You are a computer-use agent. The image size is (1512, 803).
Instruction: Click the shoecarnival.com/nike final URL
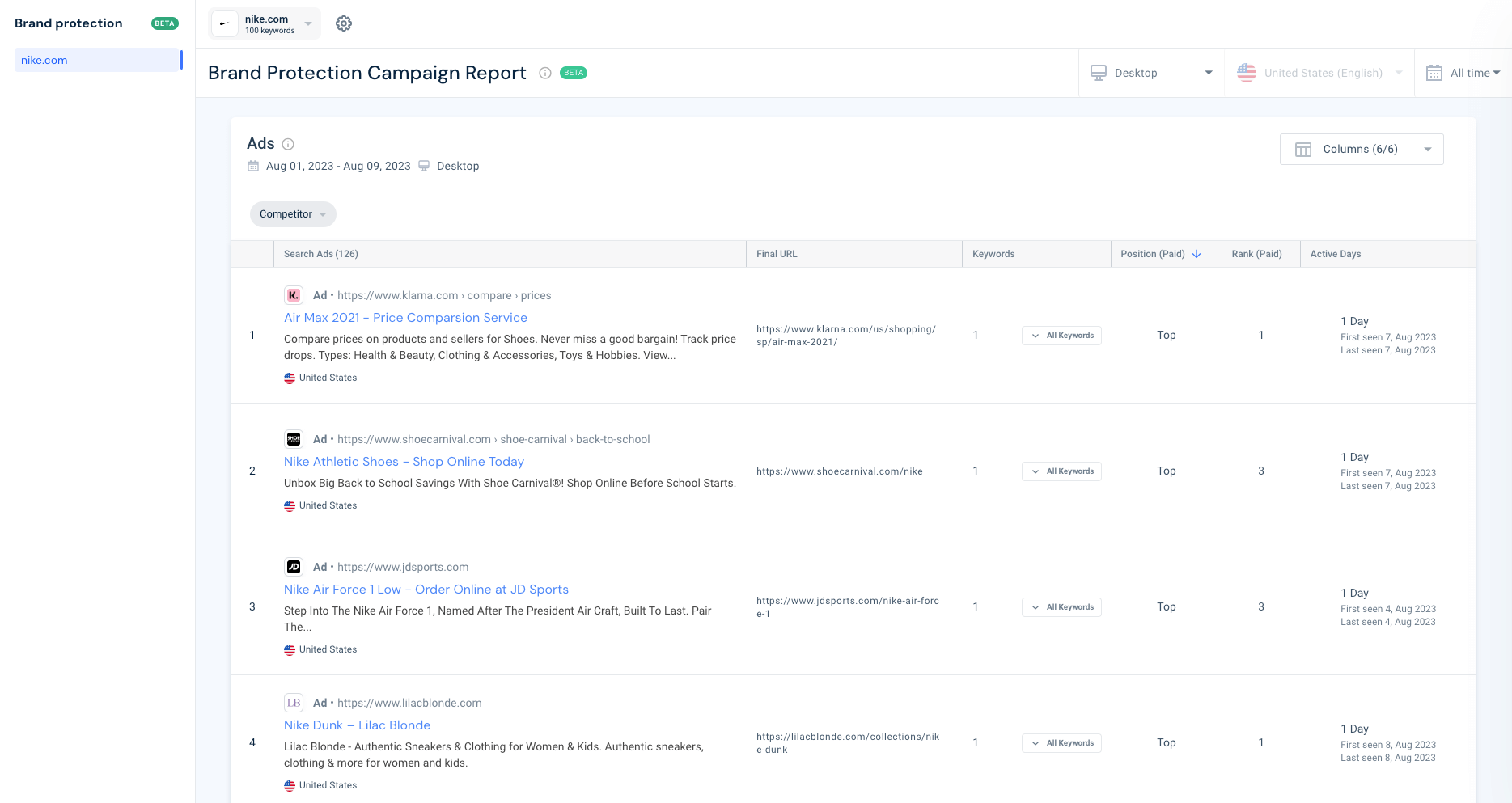840,471
